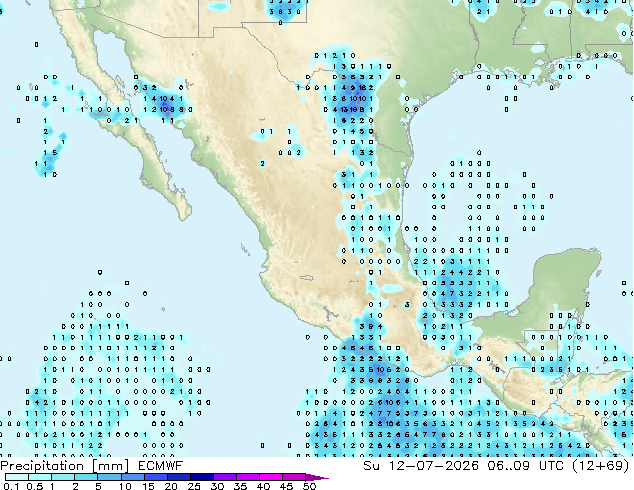Click the '(12+69)' forecast offset text
634x490 pixels.
[x=600, y=466]
